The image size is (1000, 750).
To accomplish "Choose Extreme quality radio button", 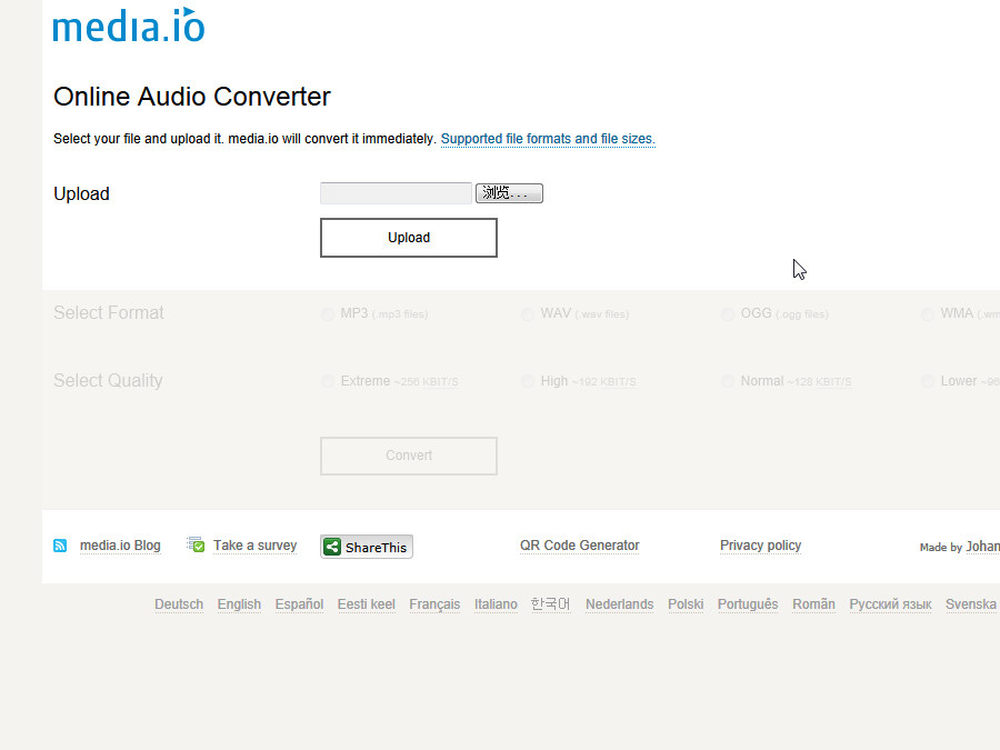I will click(x=328, y=381).
